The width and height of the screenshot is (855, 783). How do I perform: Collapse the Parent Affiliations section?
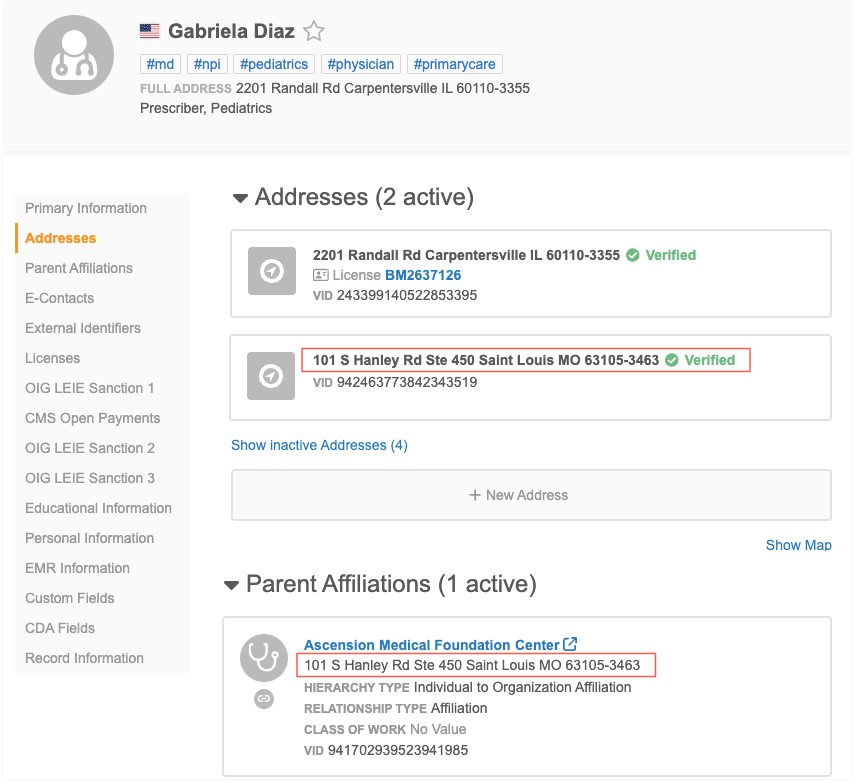tap(231, 584)
